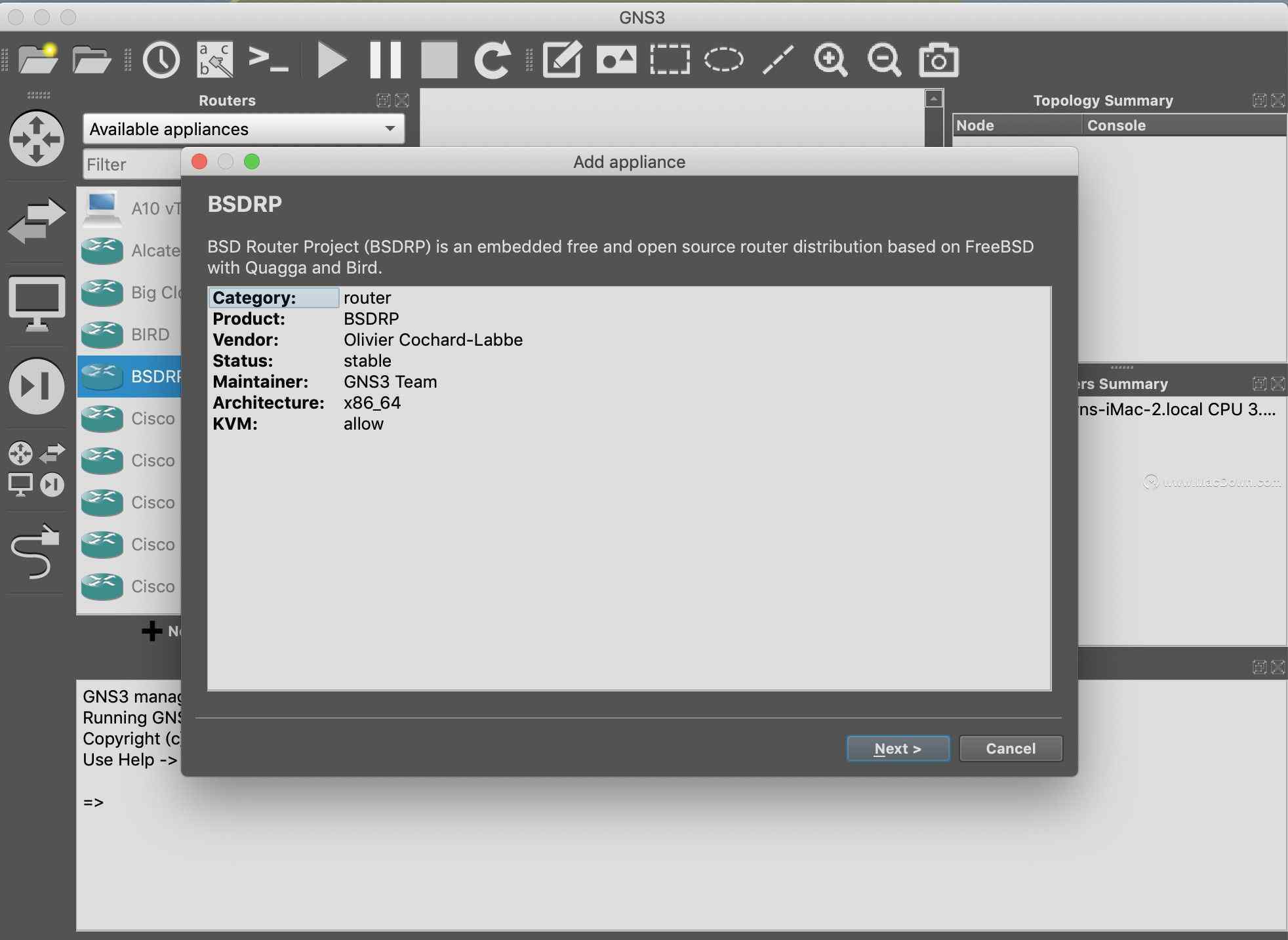Click the Zoom out magnifier icon

884,60
